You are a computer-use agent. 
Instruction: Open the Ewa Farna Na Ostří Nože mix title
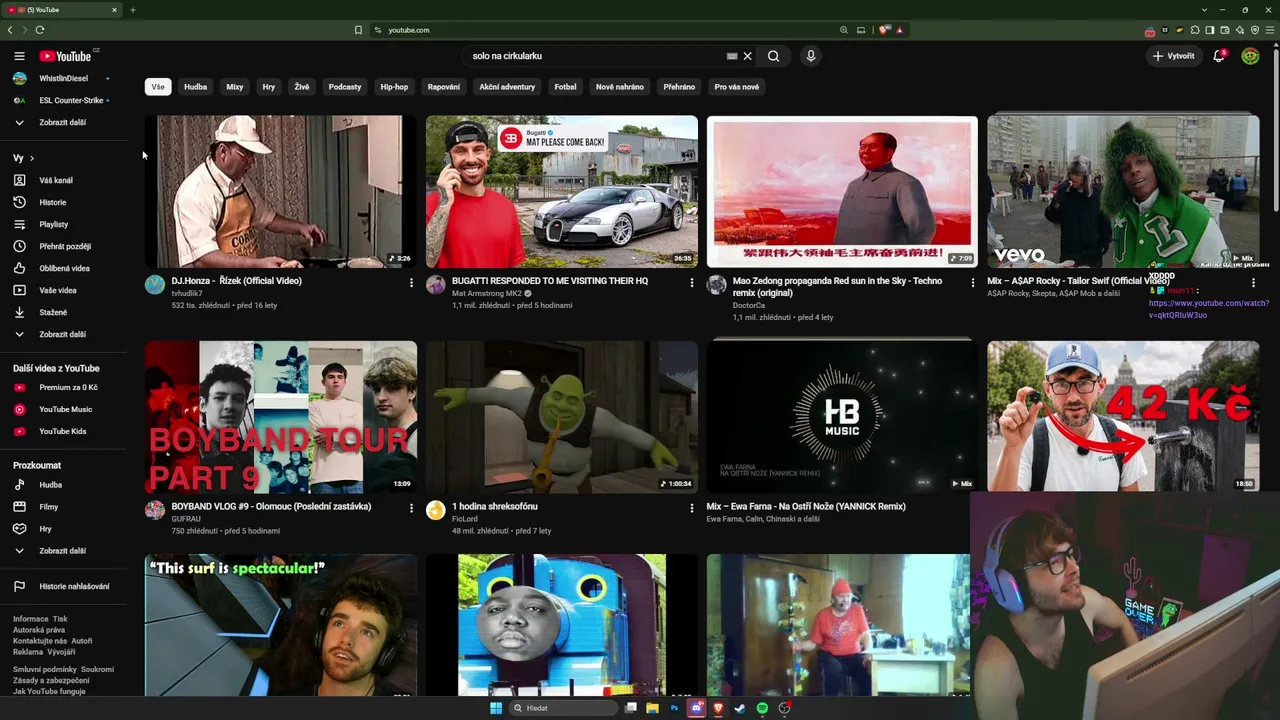[x=806, y=506]
